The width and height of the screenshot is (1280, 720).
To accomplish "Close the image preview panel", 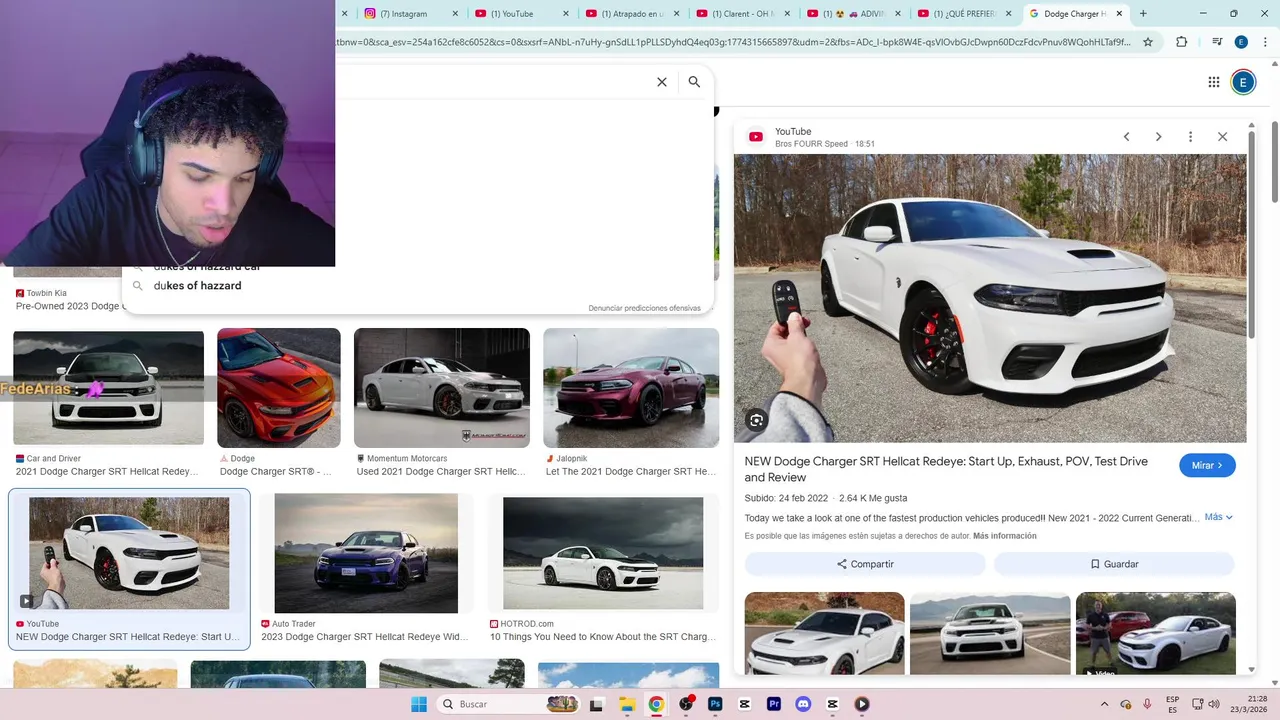I will [1222, 137].
